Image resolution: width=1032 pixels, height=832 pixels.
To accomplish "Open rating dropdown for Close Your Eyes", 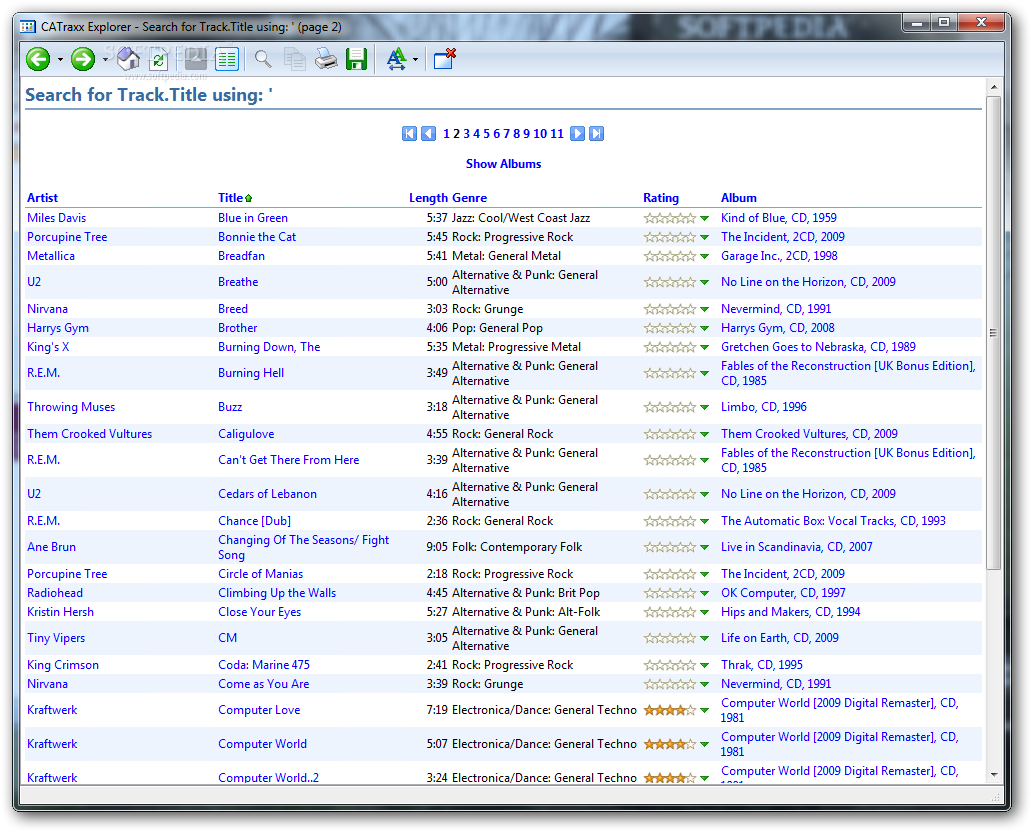I will coord(704,612).
